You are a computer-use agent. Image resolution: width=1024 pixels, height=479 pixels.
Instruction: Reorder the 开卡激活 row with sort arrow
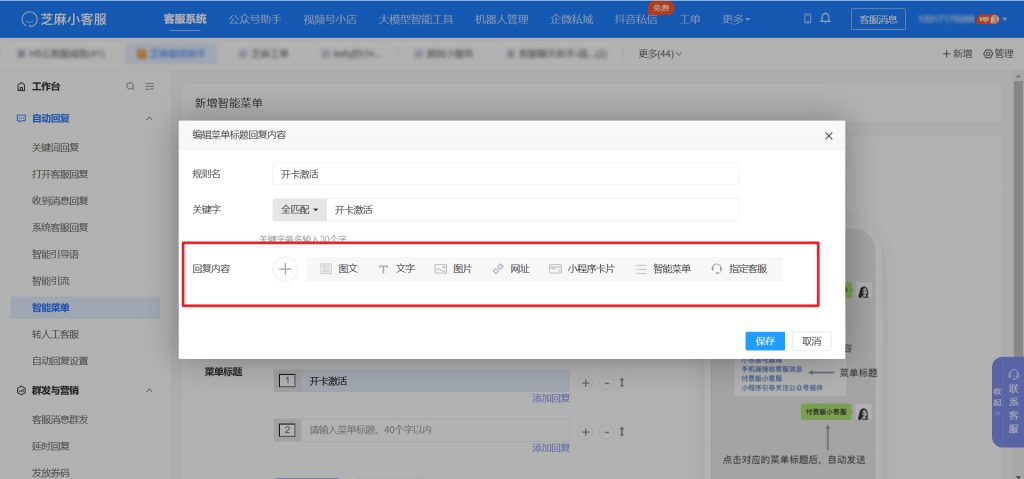[x=622, y=382]
